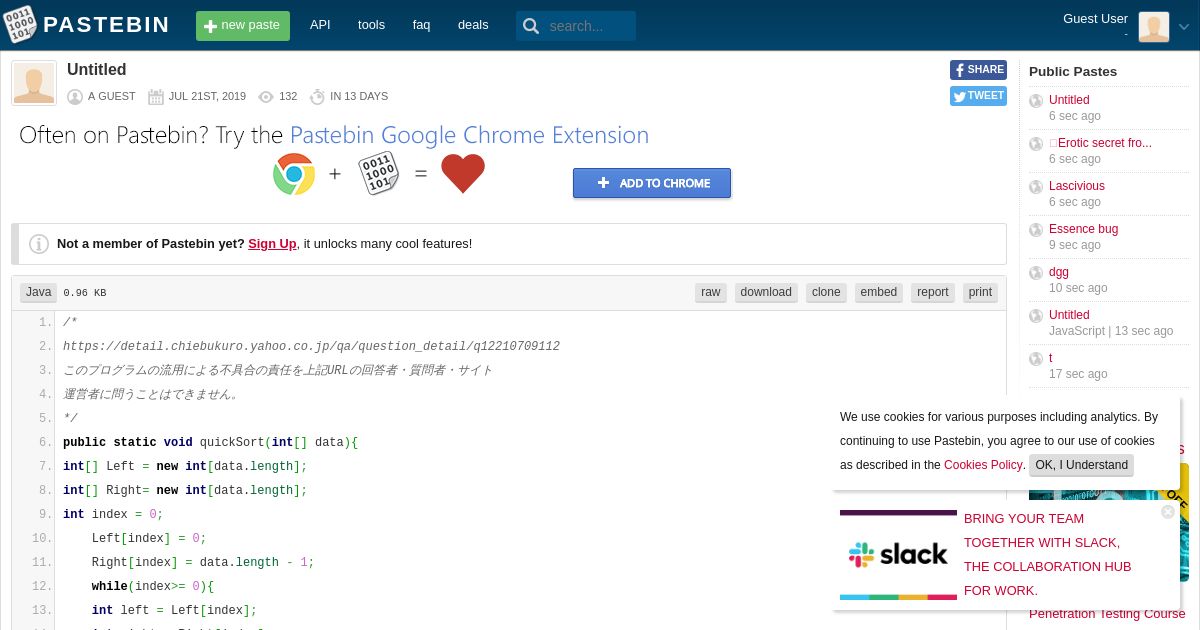This screenshot has height=630, width=1200.
Task: Print the paste
Action: pos(981,292)
